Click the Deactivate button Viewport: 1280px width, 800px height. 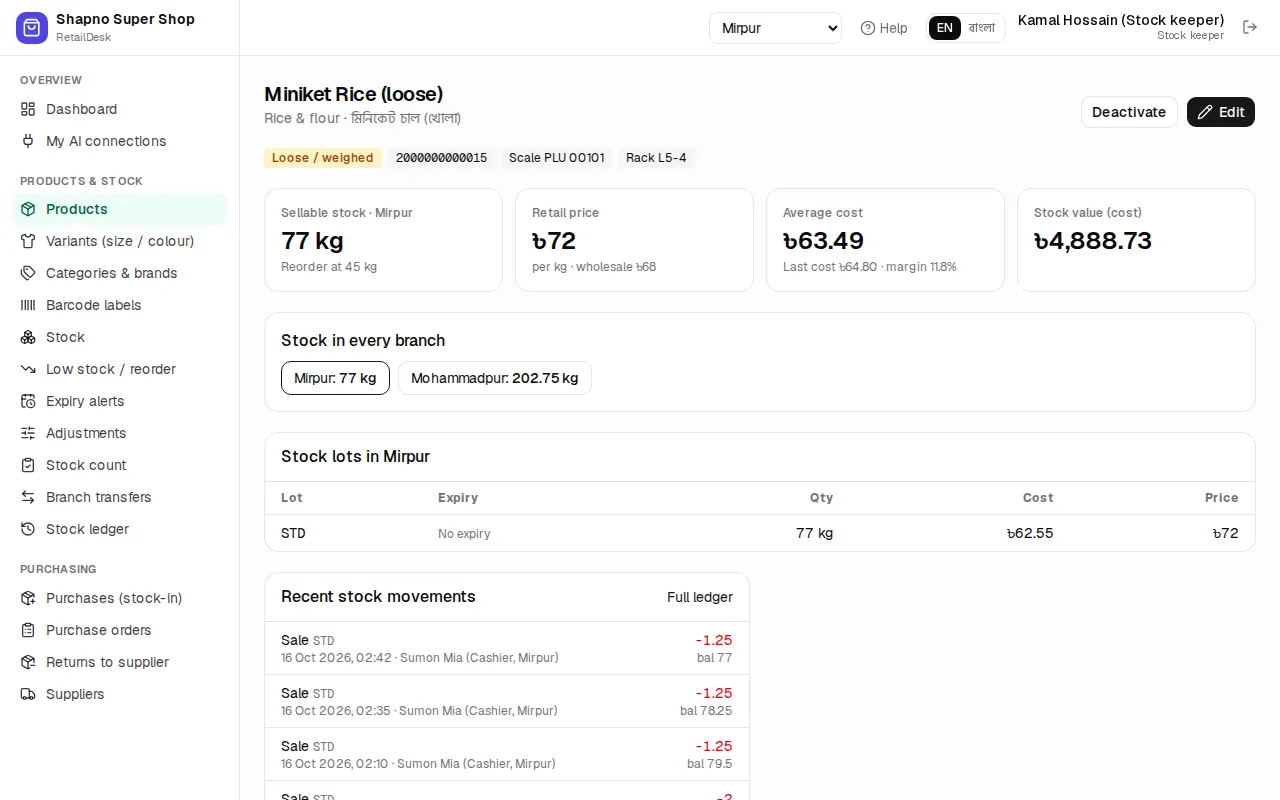1129,112
